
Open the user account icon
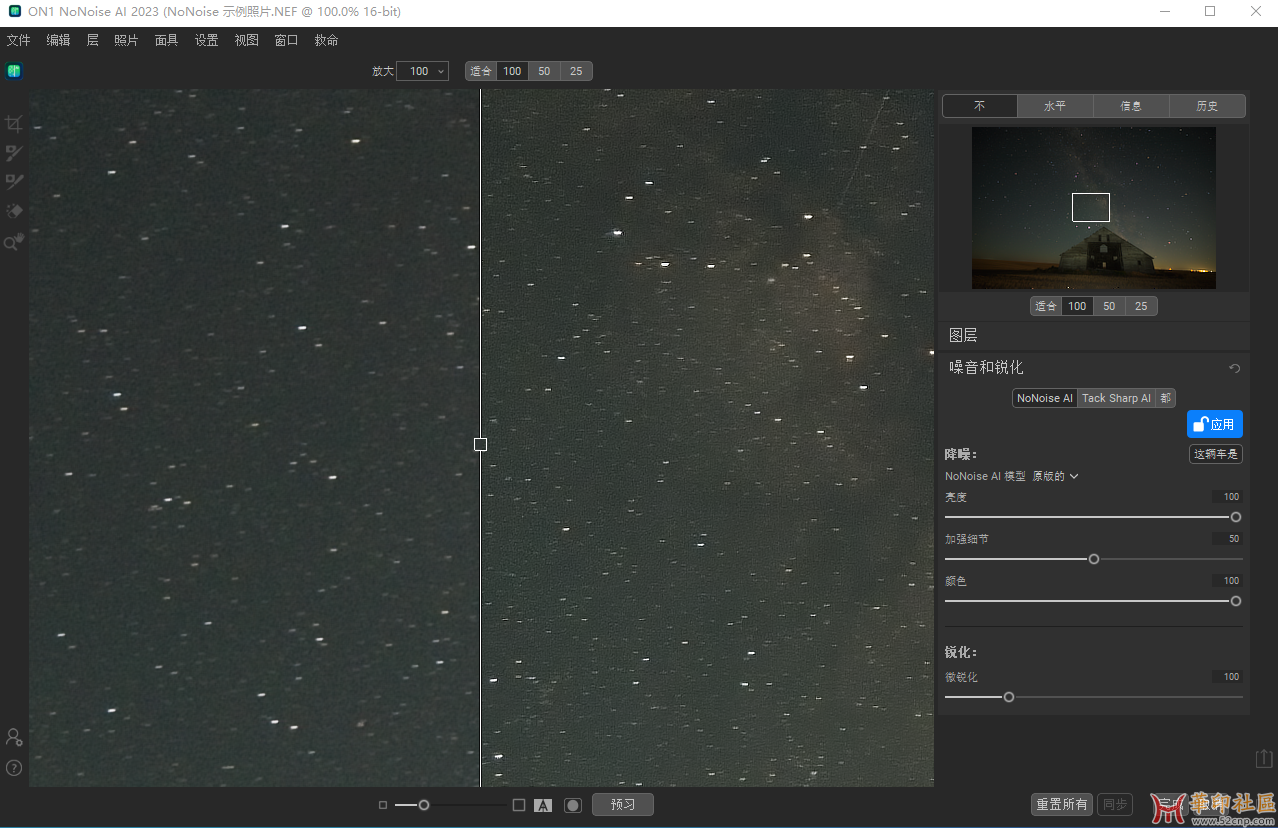point(14,737)
